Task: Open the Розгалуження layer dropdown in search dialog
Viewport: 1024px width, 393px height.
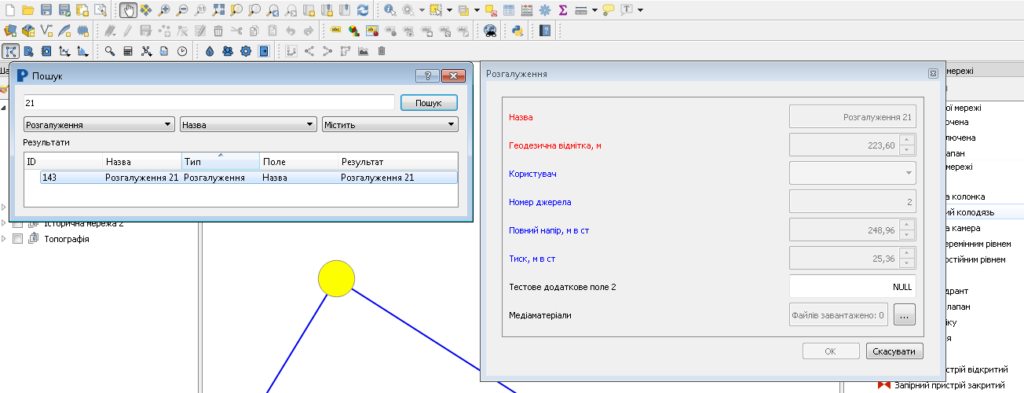Action: 99,125
